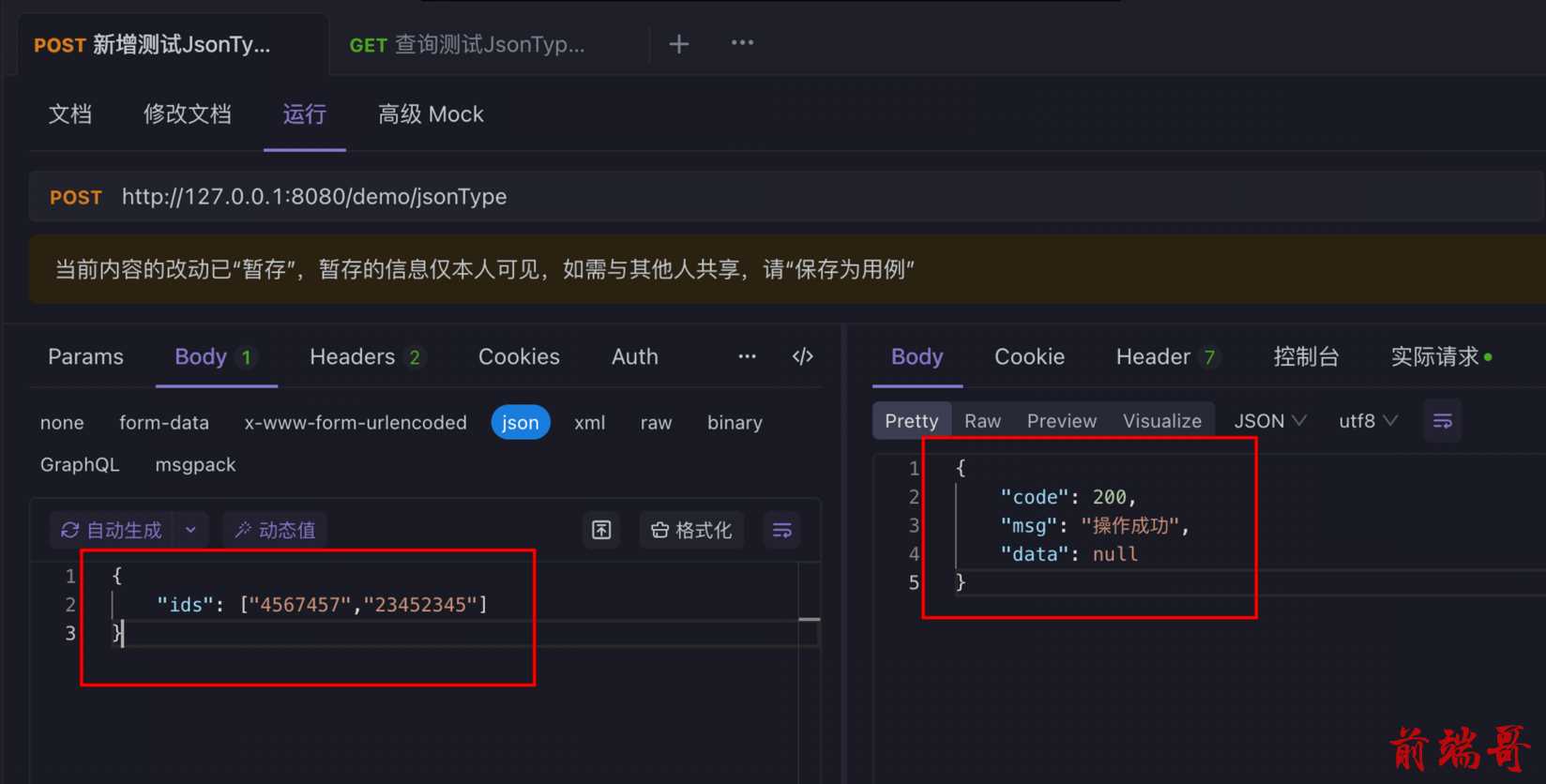Select the GraphQL body type
1546x784 pixels.
80,464
